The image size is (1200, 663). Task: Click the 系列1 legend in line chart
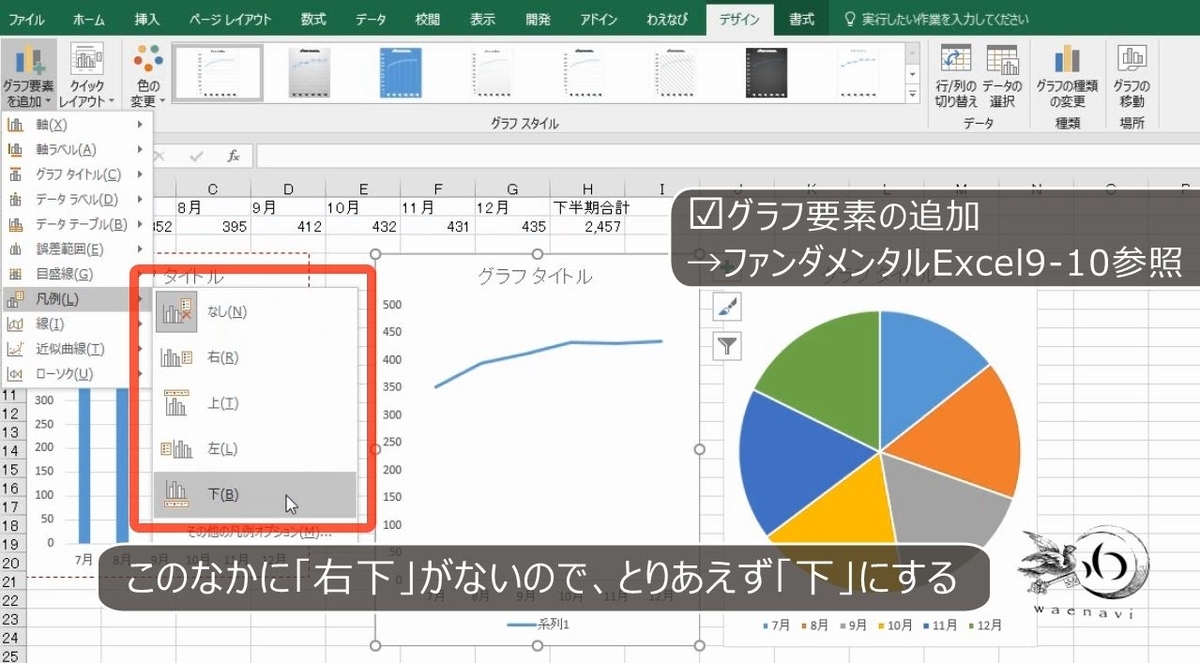tap(536, 624)
